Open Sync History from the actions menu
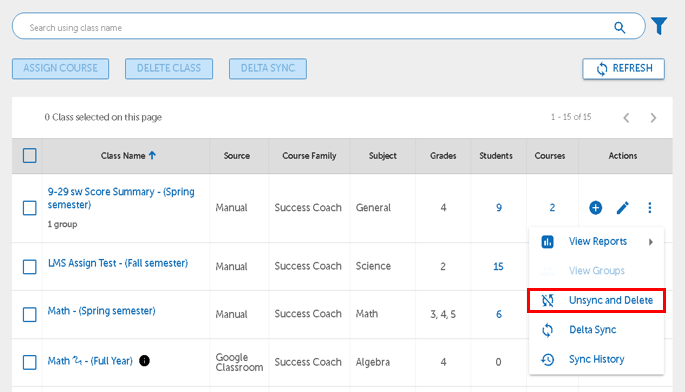This screenshot has height=392, width=685. pyautogui.click(x=596, y=359)
